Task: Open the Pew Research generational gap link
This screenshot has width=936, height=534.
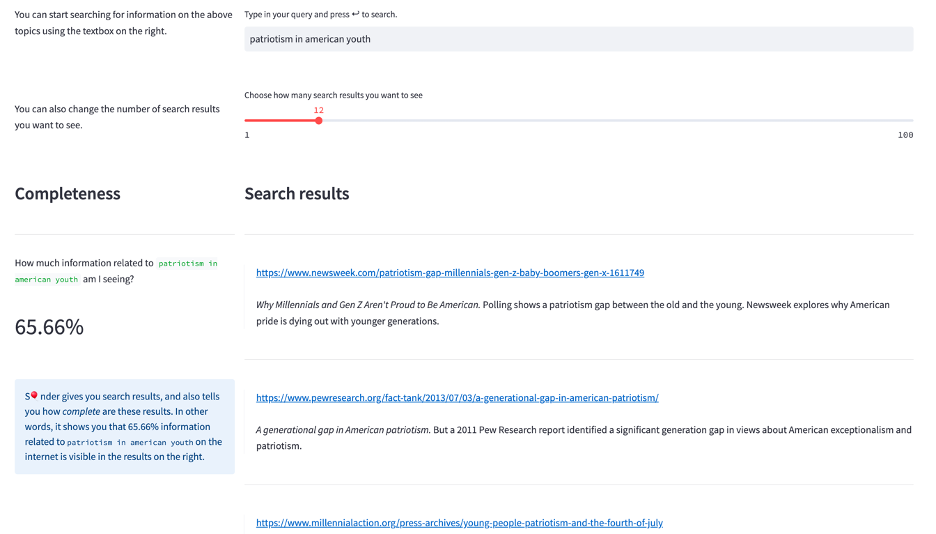Action: [457, 398]
